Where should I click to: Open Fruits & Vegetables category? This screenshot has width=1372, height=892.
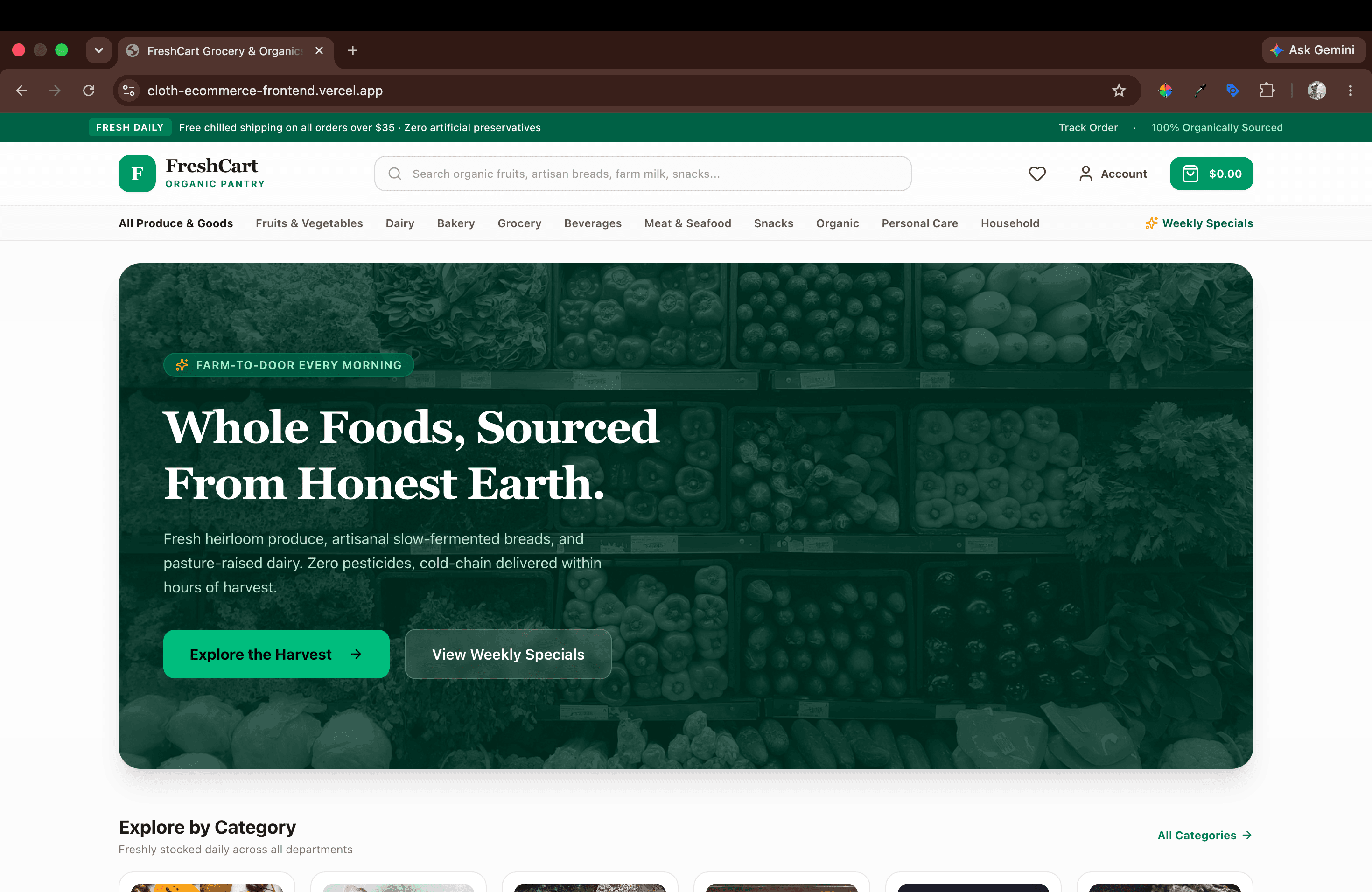click(x=309, y=223)
